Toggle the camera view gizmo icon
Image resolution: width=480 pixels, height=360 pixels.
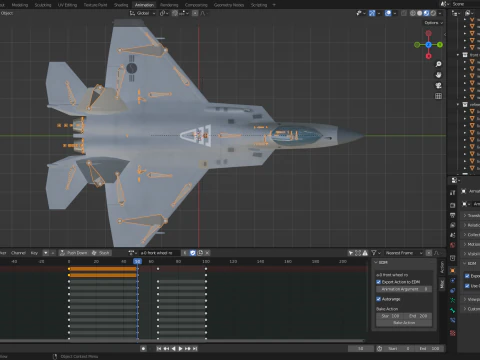[x=439, y=85]
